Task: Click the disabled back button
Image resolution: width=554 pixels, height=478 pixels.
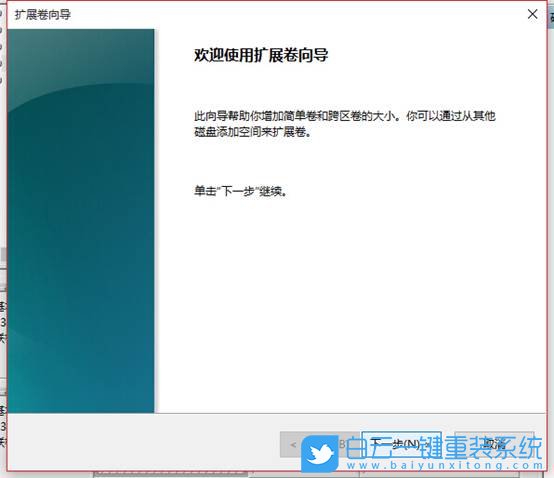Action: click(x=320, y=444)
